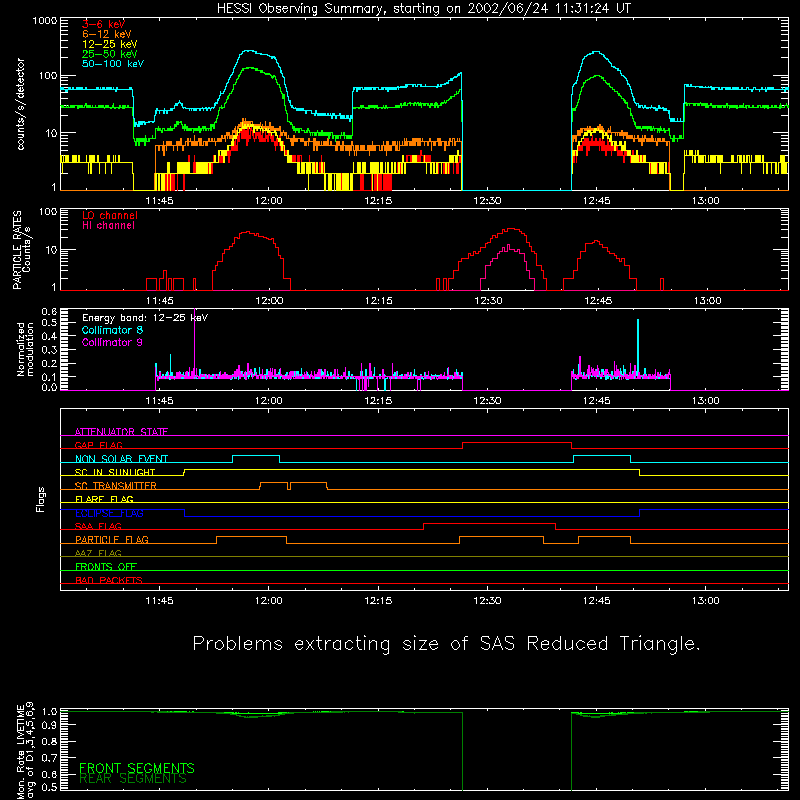Click the 'BAD PACKETS' flag label
The image size is (800, 800).
pyautogui.click(x=109, y=580)
